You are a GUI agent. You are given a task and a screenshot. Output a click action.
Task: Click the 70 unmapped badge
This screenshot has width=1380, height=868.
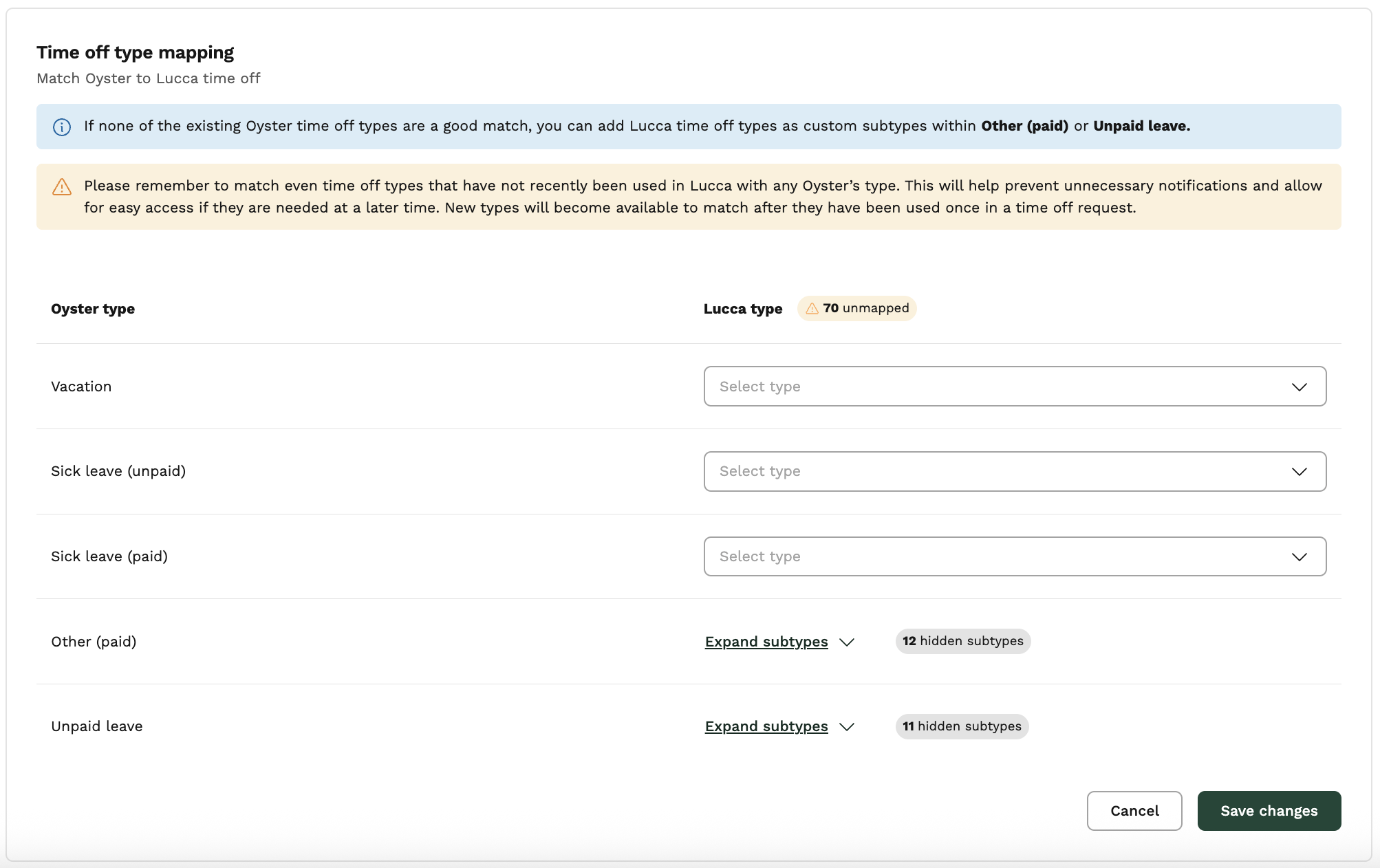click(x=857, y=308)
